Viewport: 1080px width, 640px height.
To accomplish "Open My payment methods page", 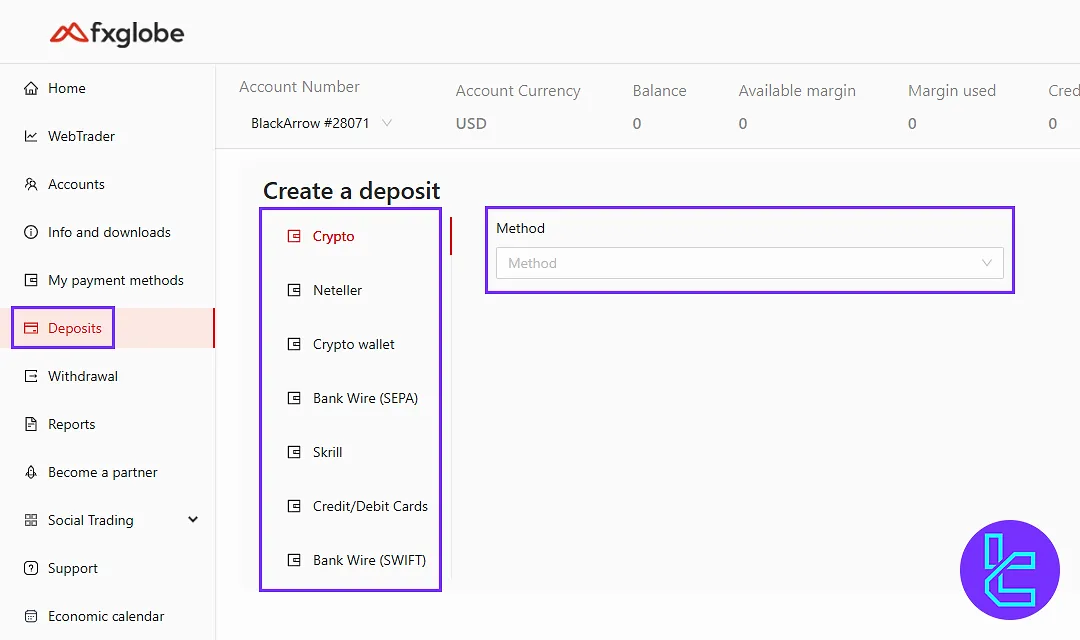I will (115, 280).
